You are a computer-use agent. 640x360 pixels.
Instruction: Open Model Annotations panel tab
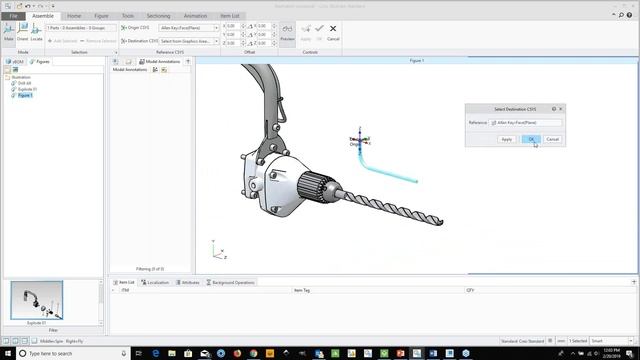click(x=160, y=62)
